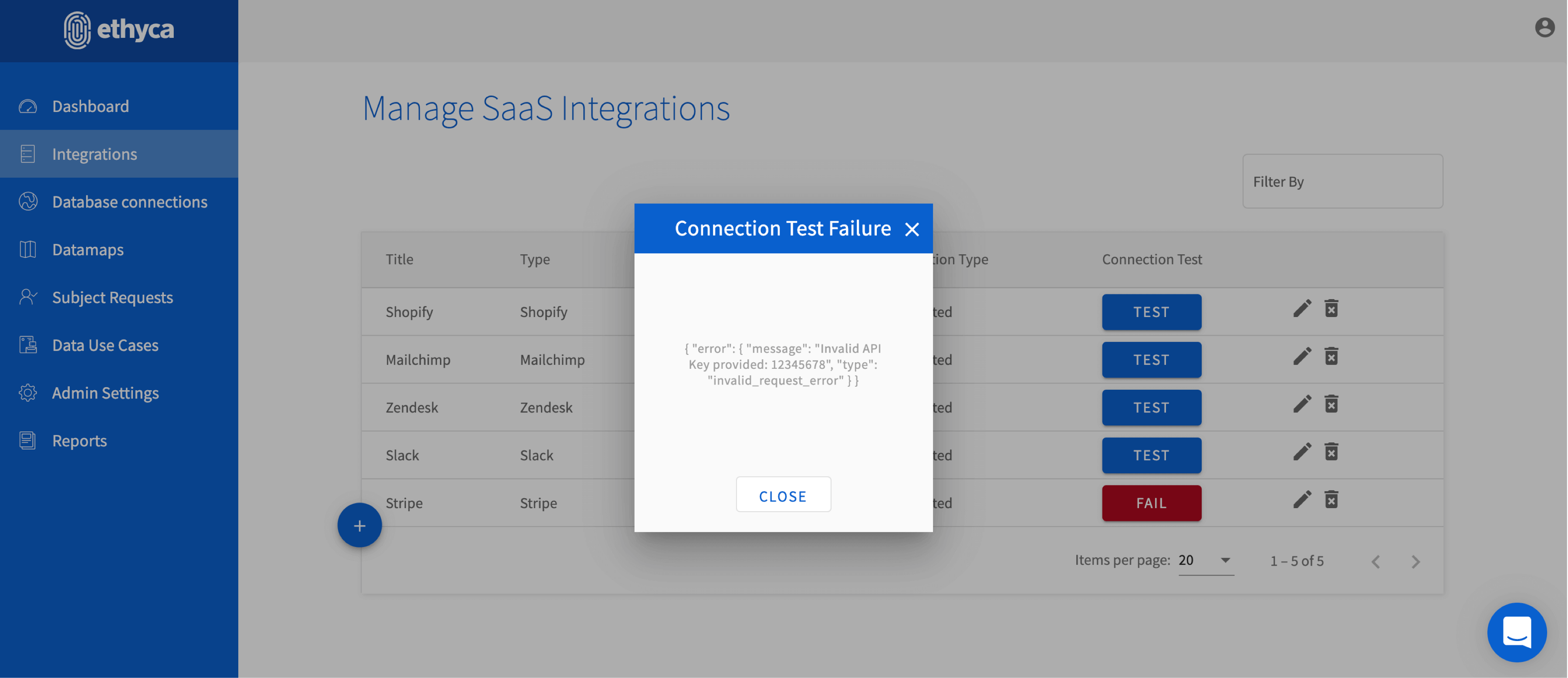Click the CLOSE button in the dialog
1568x678 pixels.
783,496
